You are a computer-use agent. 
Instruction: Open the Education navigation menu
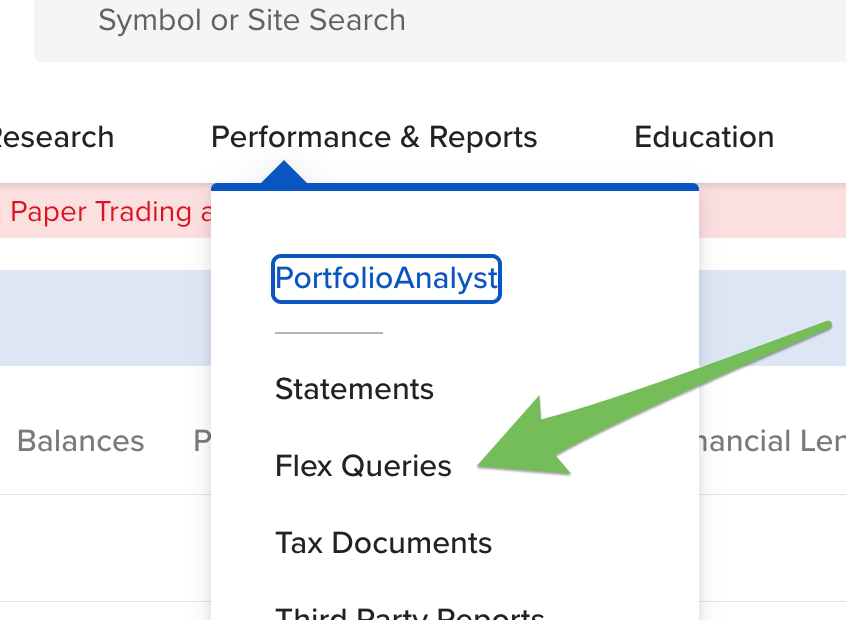703,137
